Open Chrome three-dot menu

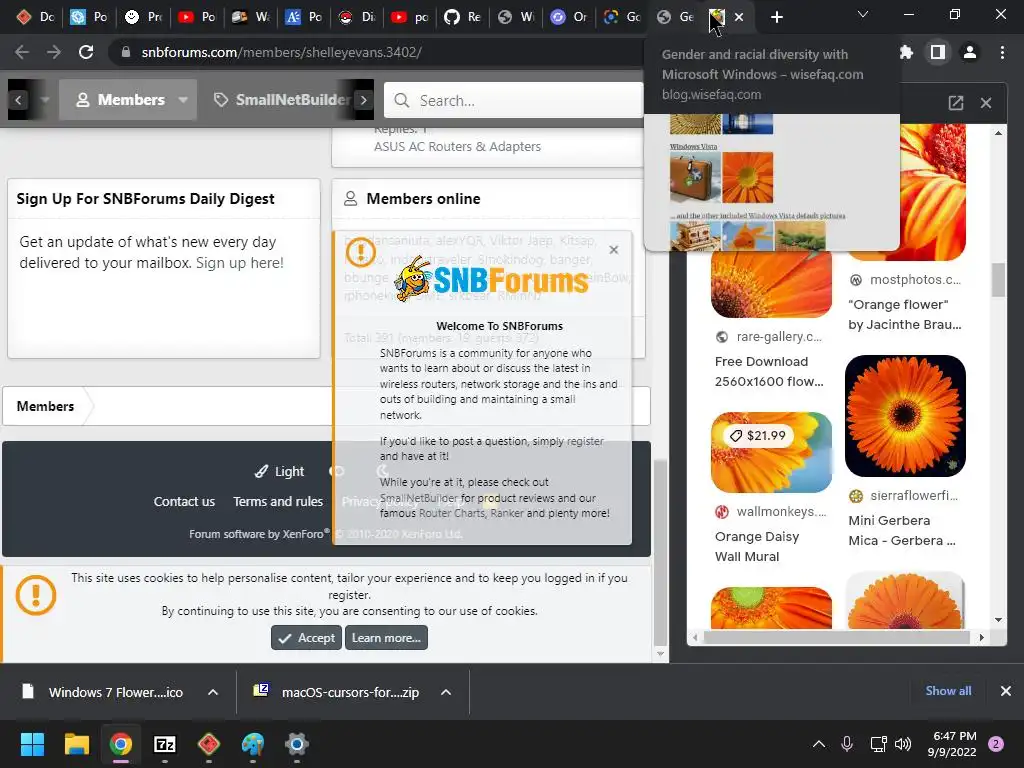(x=1002, y=52)
